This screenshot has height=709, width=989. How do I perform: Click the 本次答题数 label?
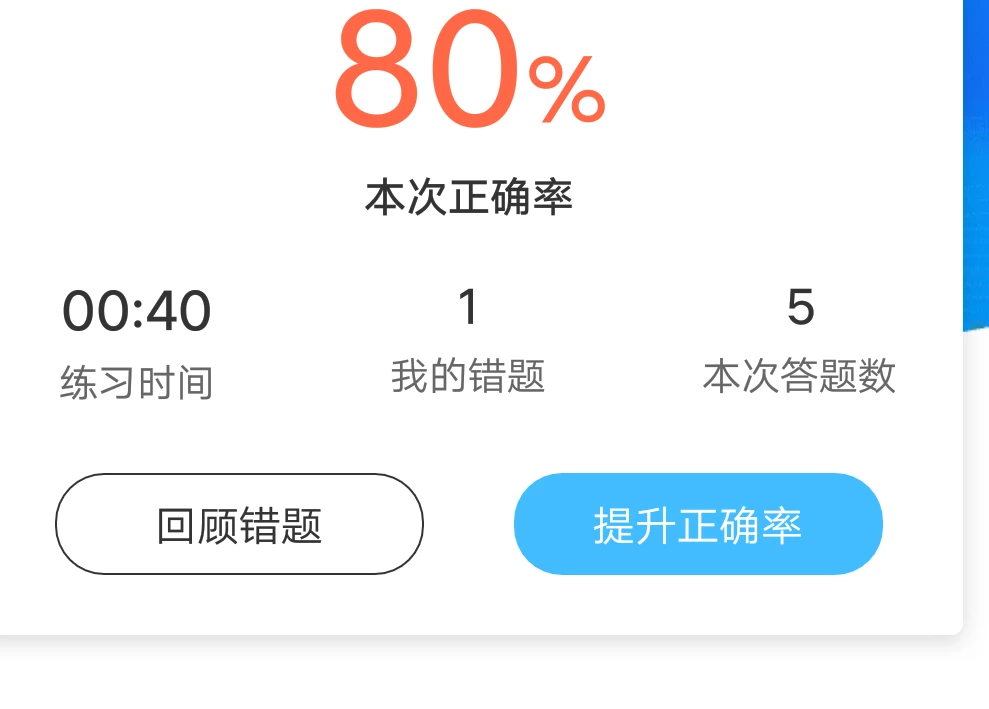[x=798, y=377]
